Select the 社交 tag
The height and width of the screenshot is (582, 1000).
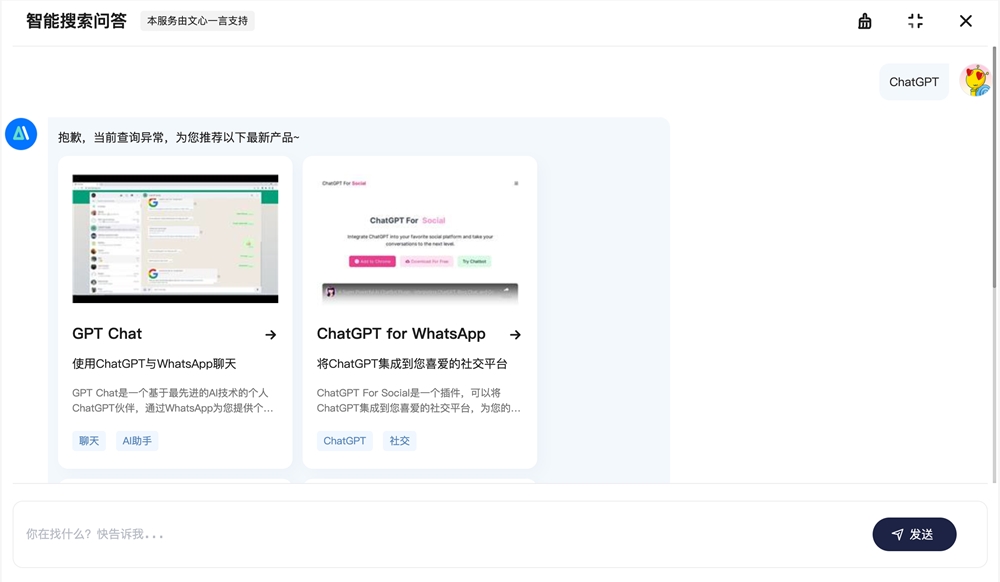pyautogui.click(x=399, y=440)
